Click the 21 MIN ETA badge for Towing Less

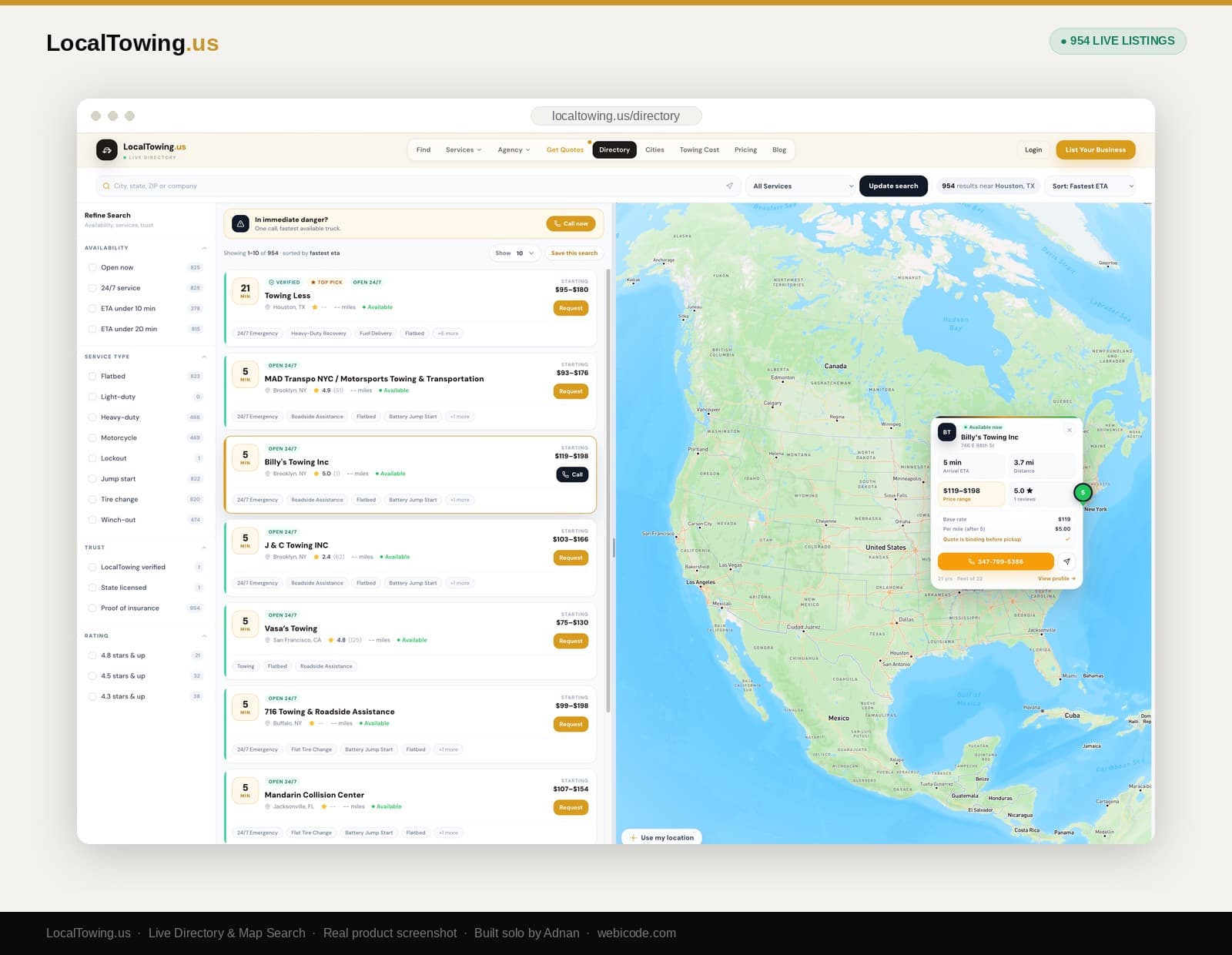tap(245, 290)
